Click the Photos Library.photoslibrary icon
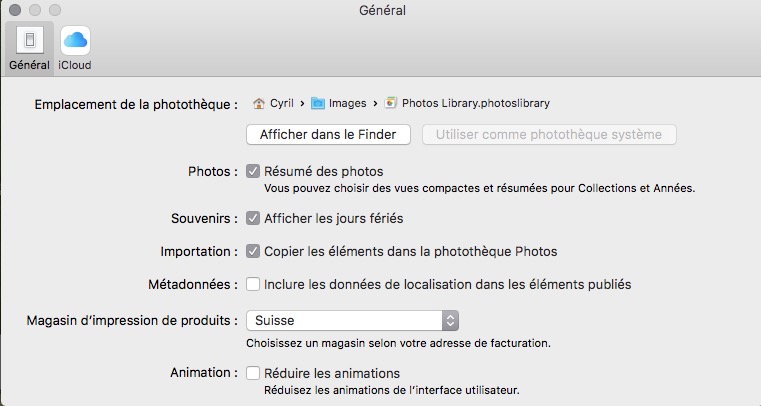This screenshot has height=406, width=761. [x=391, y=102]
